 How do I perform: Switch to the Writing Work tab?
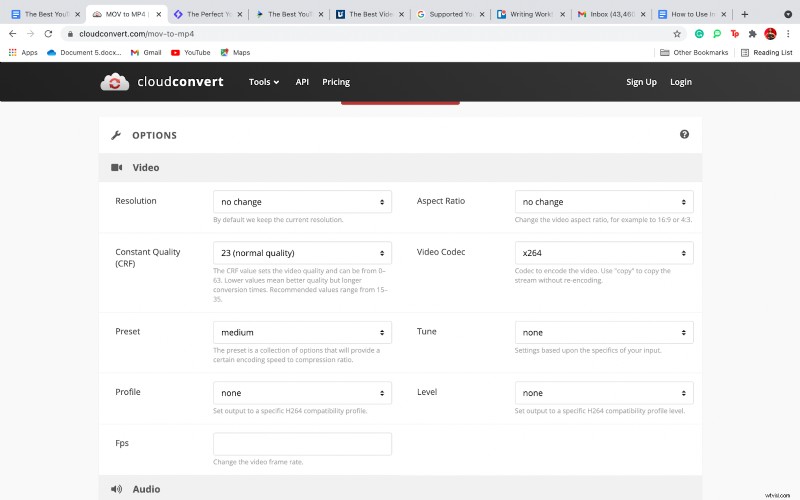coord(531,14)
